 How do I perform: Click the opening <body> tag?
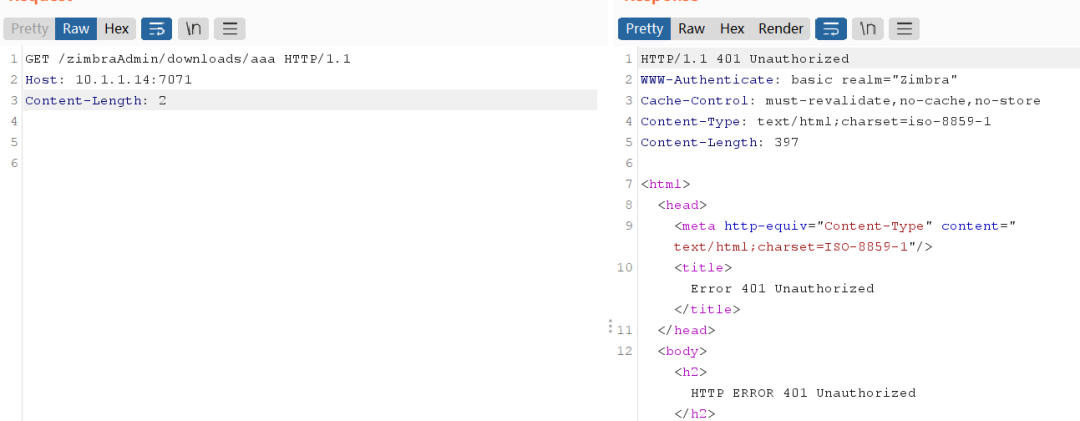682,351
